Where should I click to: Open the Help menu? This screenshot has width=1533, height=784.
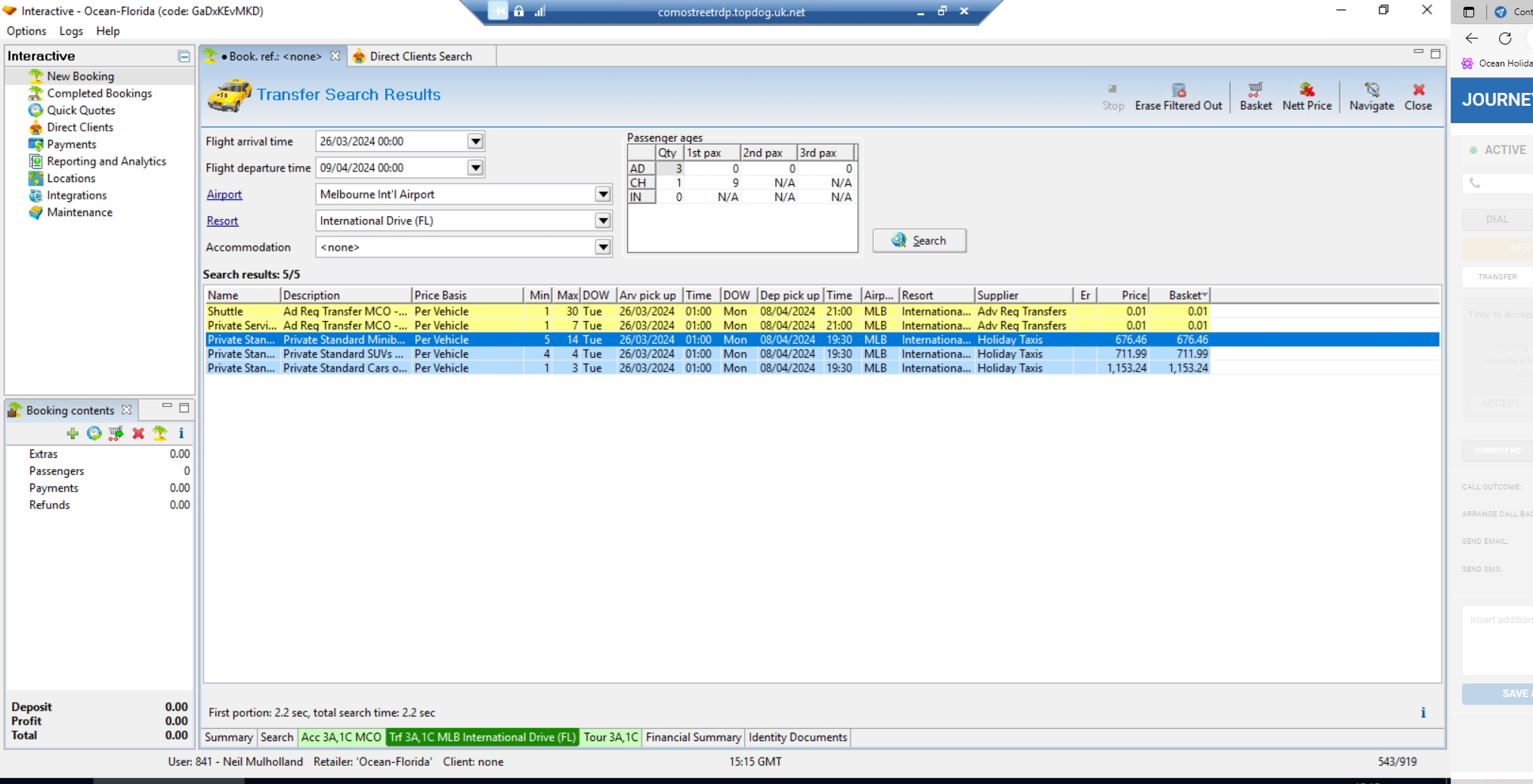pyautogui.click(x=107, y=31)
